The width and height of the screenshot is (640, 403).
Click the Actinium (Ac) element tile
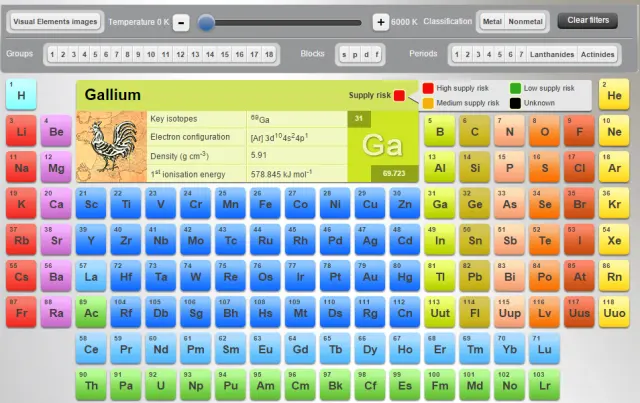91,313
